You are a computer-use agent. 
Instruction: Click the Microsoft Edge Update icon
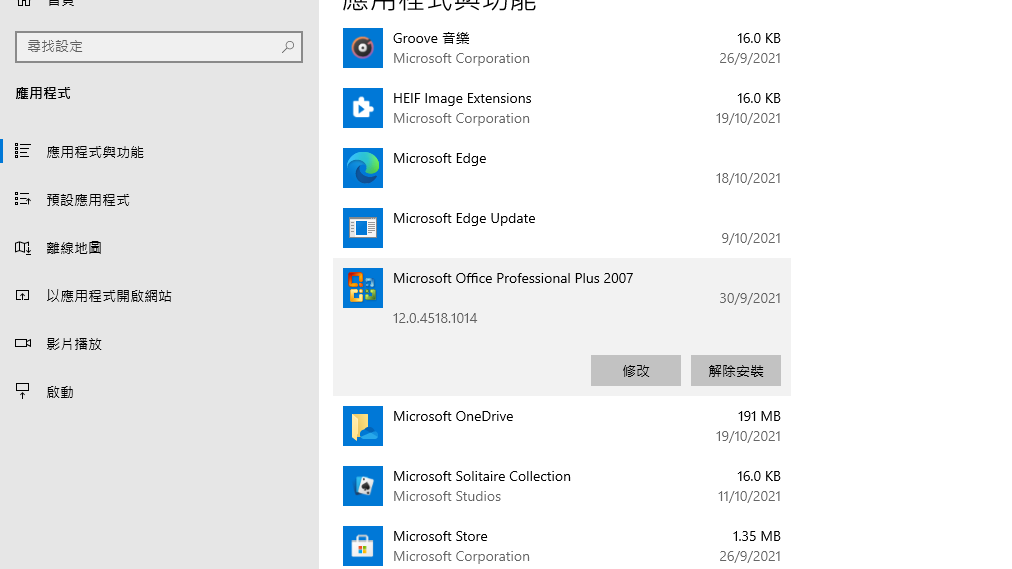point(363,228)
